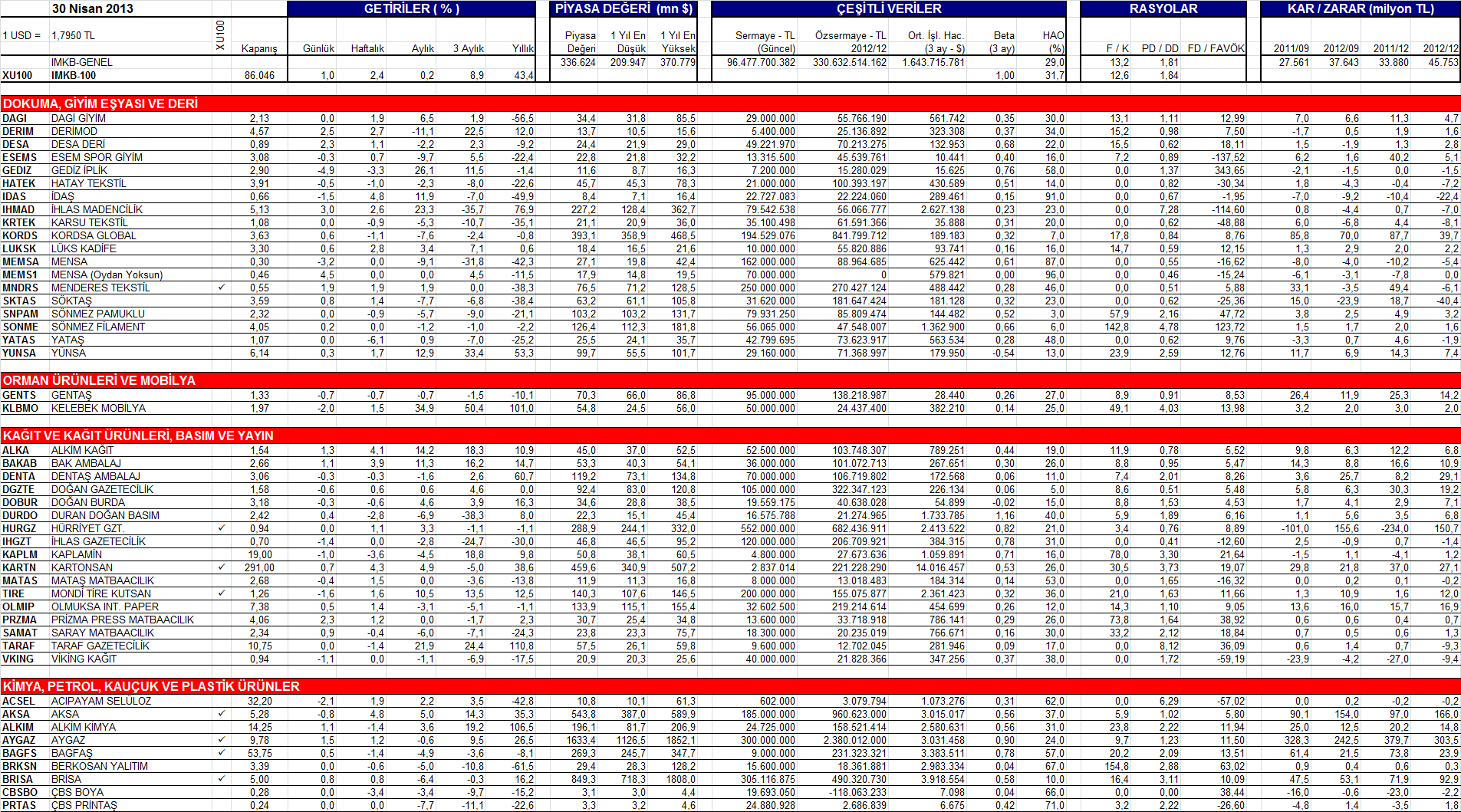Click the 3 Aylık returns column header

point(469,48)
